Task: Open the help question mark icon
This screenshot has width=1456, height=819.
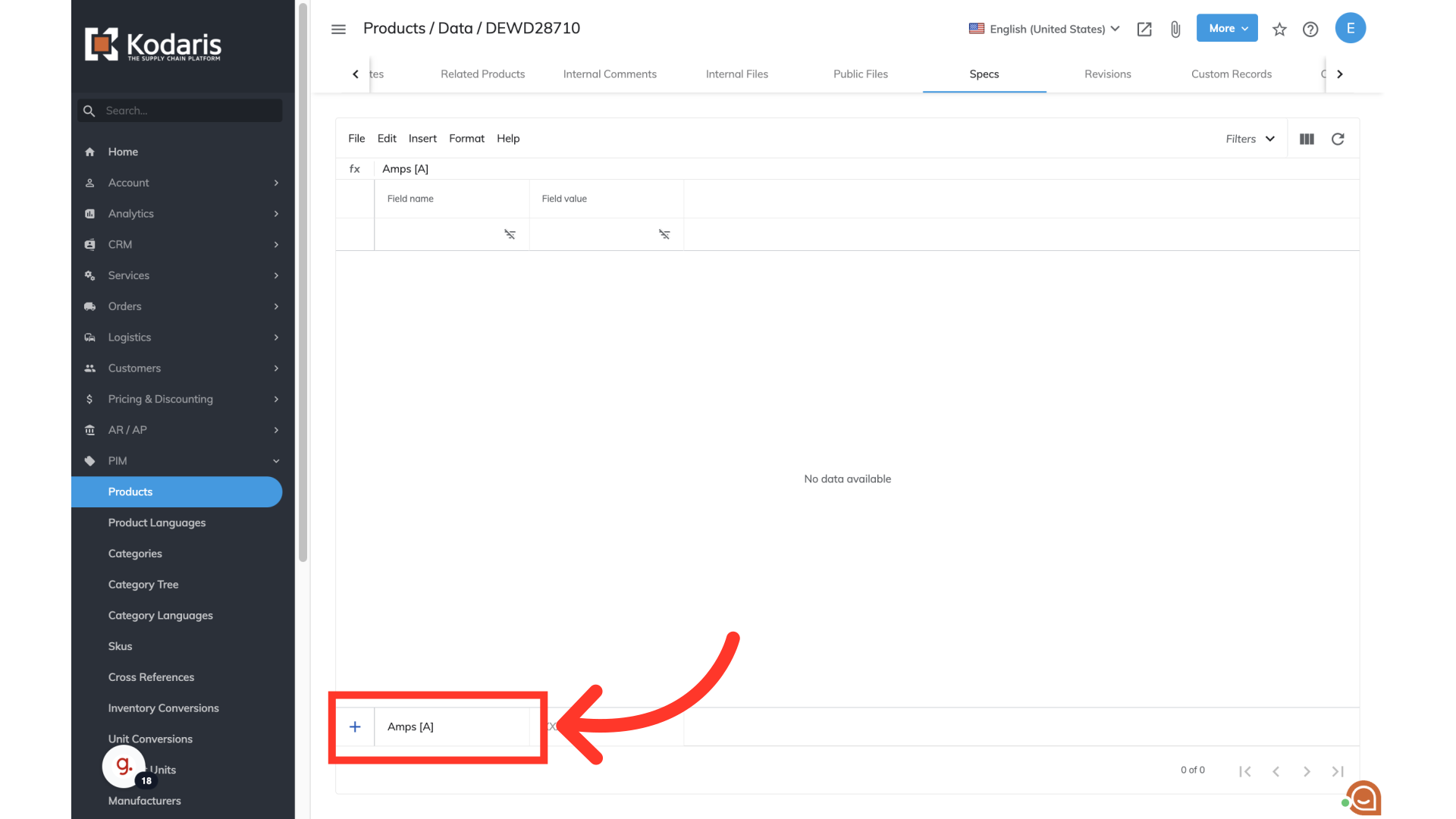Action: pos(1310,29)
